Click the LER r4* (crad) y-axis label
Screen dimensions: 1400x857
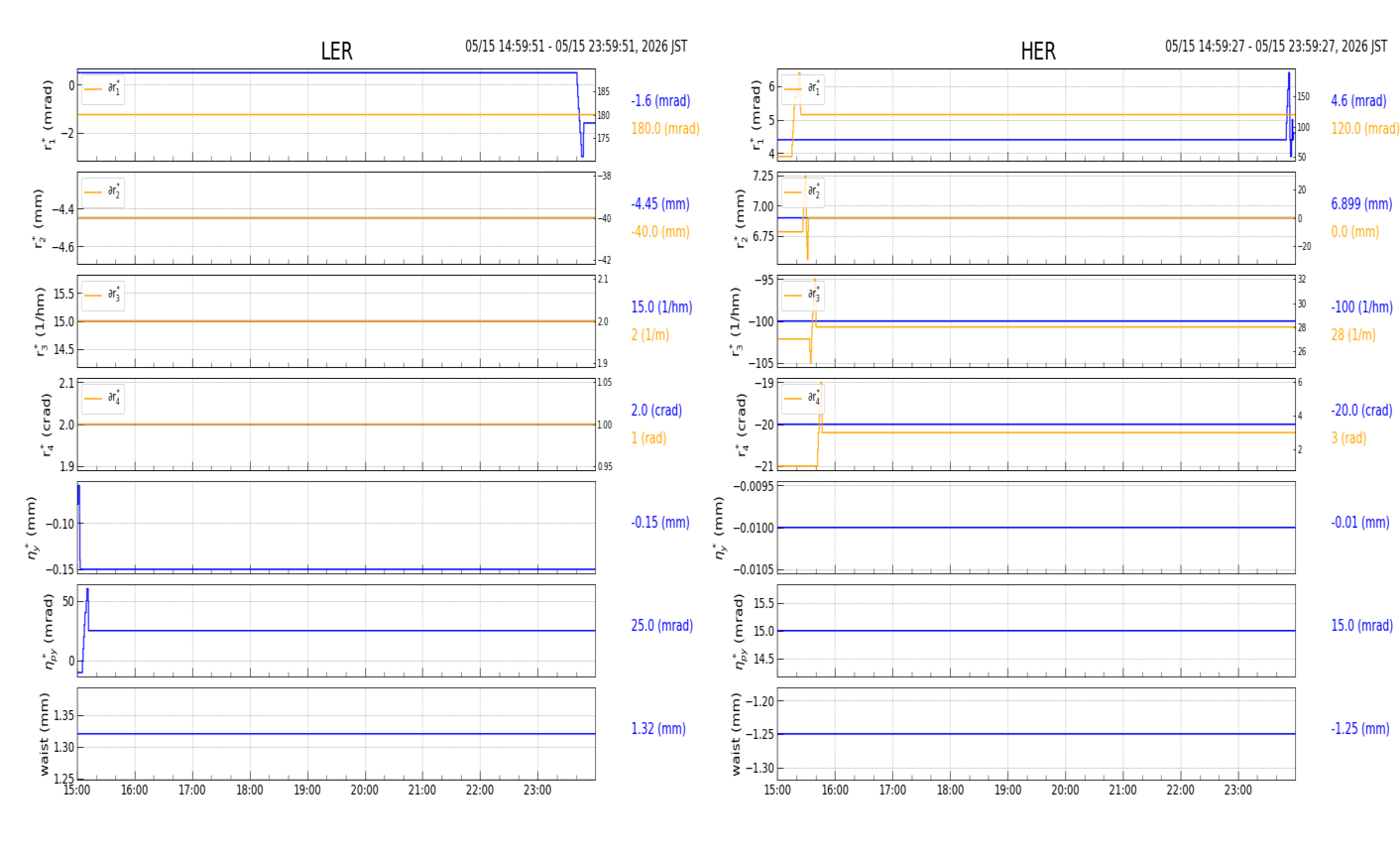click(47, 425)
